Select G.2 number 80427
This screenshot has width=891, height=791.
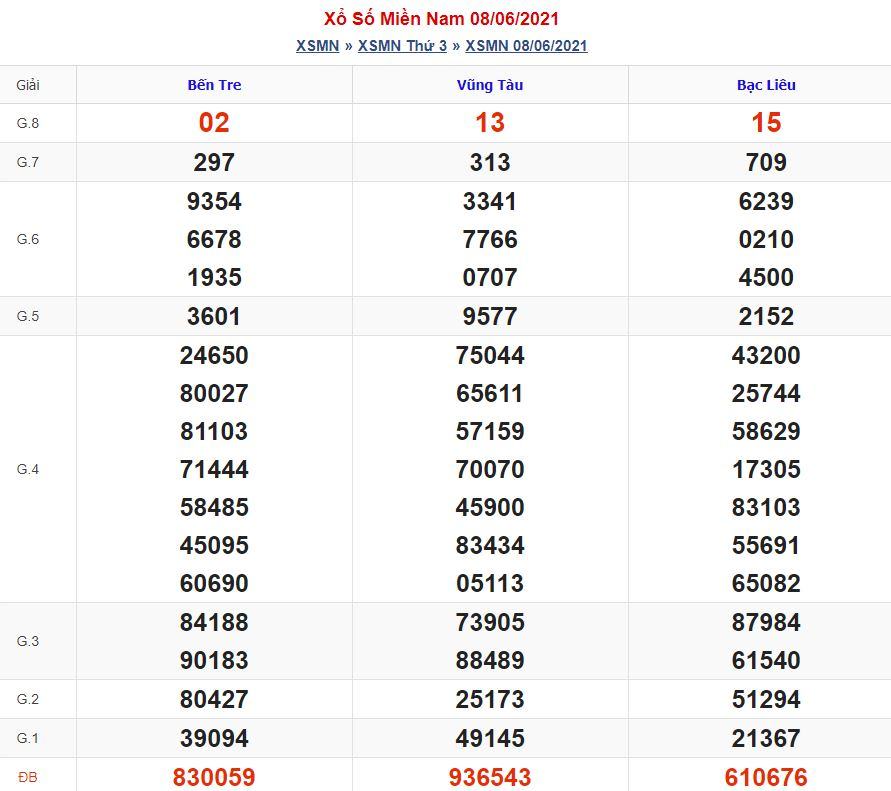pyautogui.click(x=214, y=700)
